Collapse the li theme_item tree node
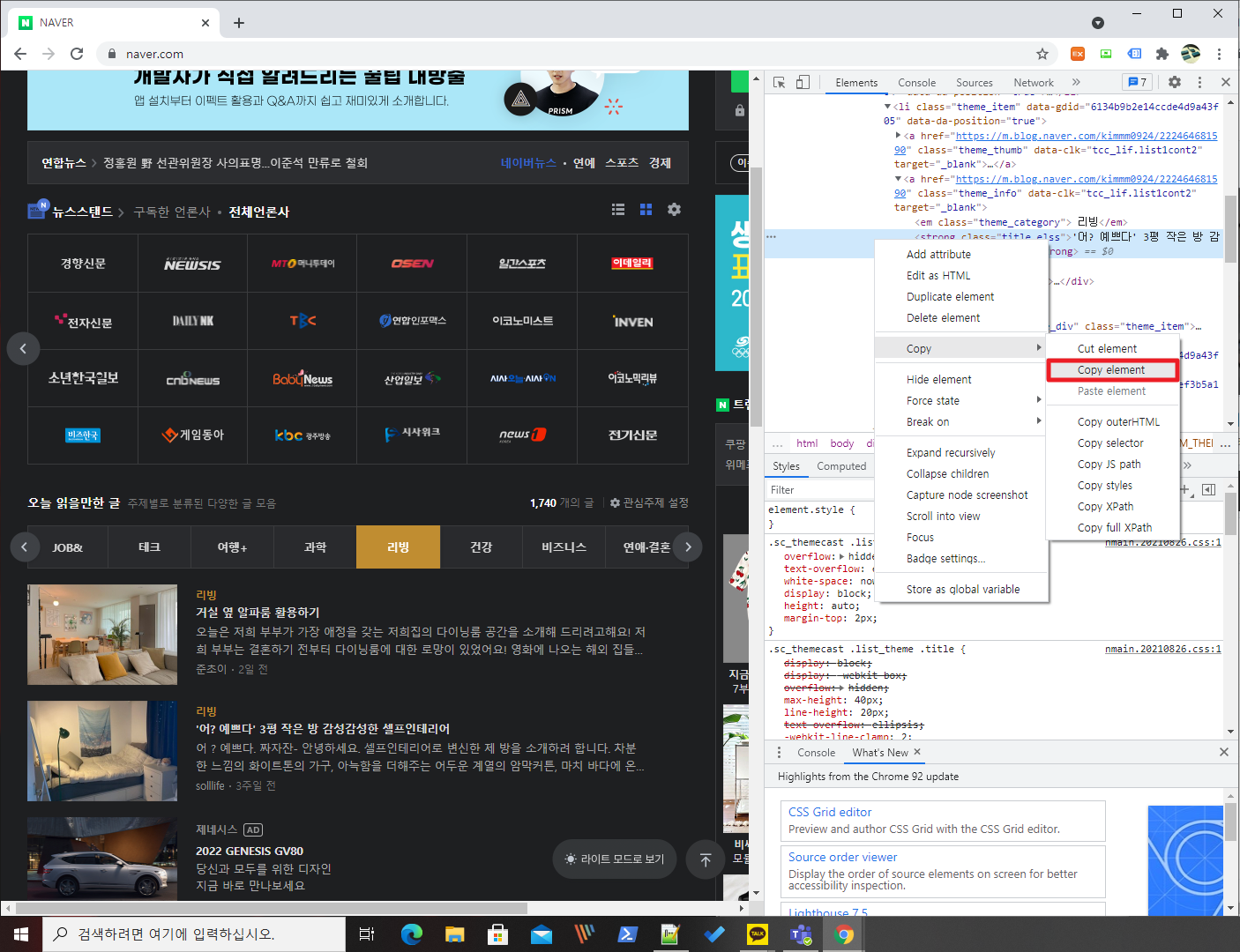The height and width of the screenshot is (952, 1240). (887, 107)
